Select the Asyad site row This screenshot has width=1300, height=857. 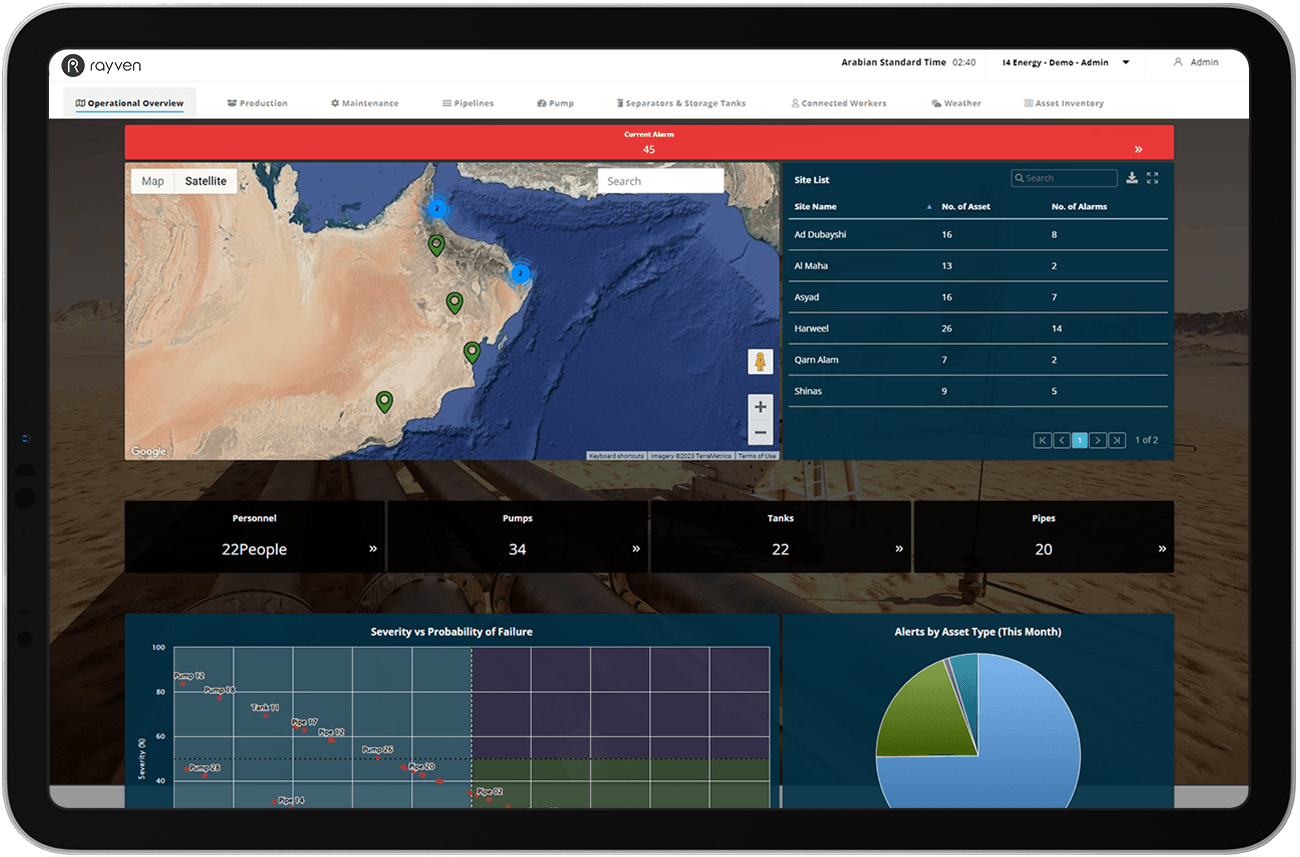978,297
